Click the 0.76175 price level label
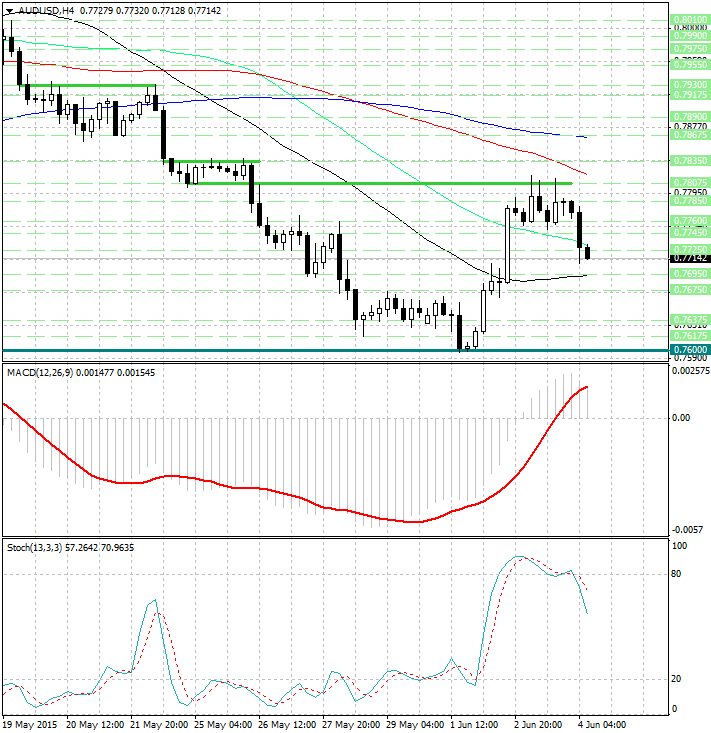711x733 pixels. tap(690, 336)
